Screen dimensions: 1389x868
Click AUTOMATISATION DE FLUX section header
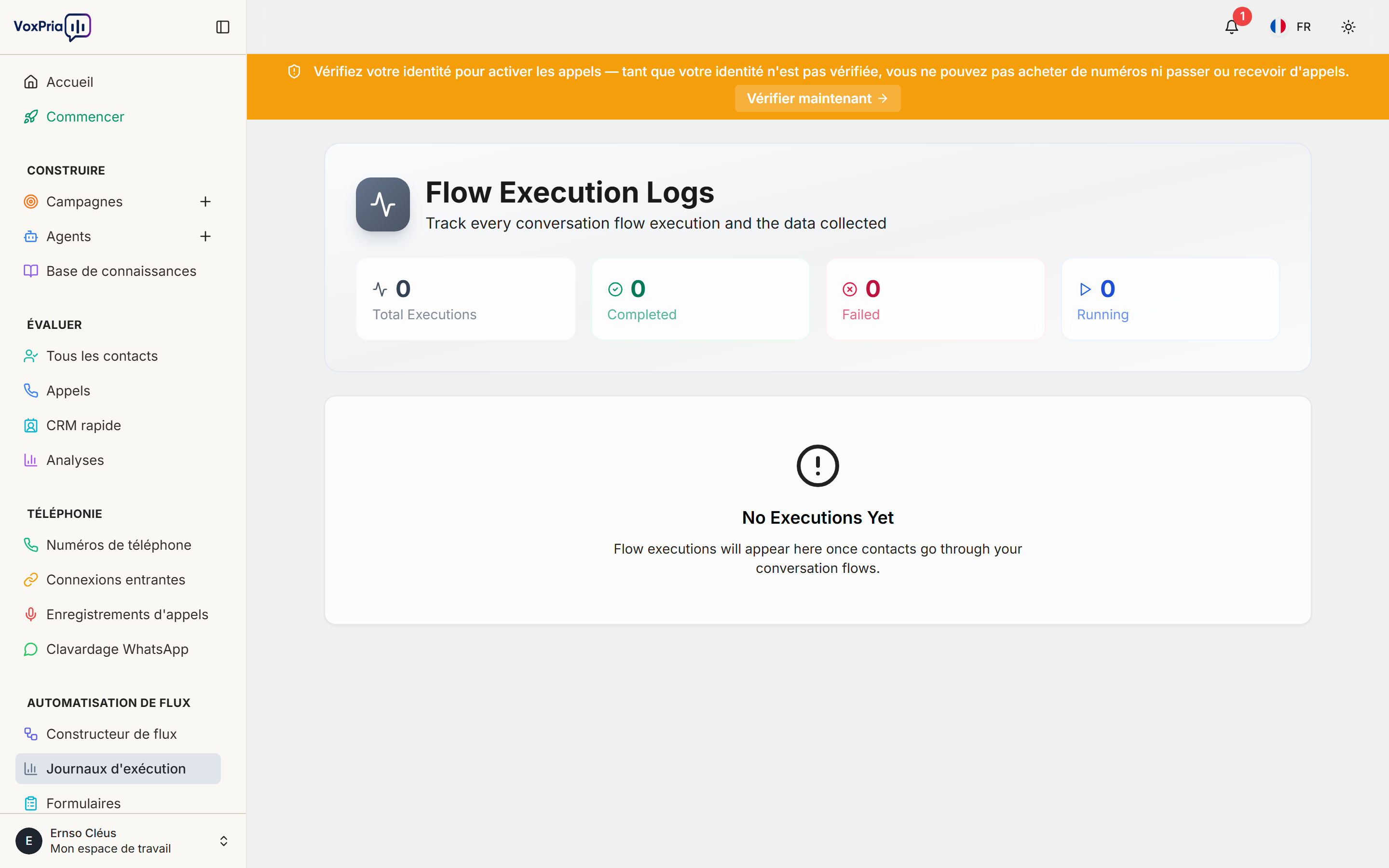109,703
